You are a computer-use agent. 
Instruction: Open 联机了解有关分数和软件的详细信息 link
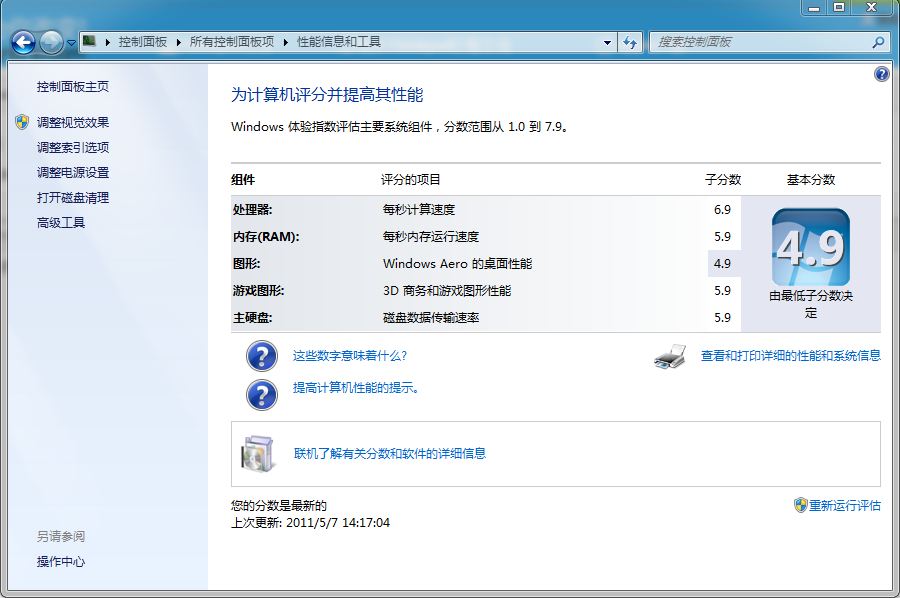click(390, 453)
